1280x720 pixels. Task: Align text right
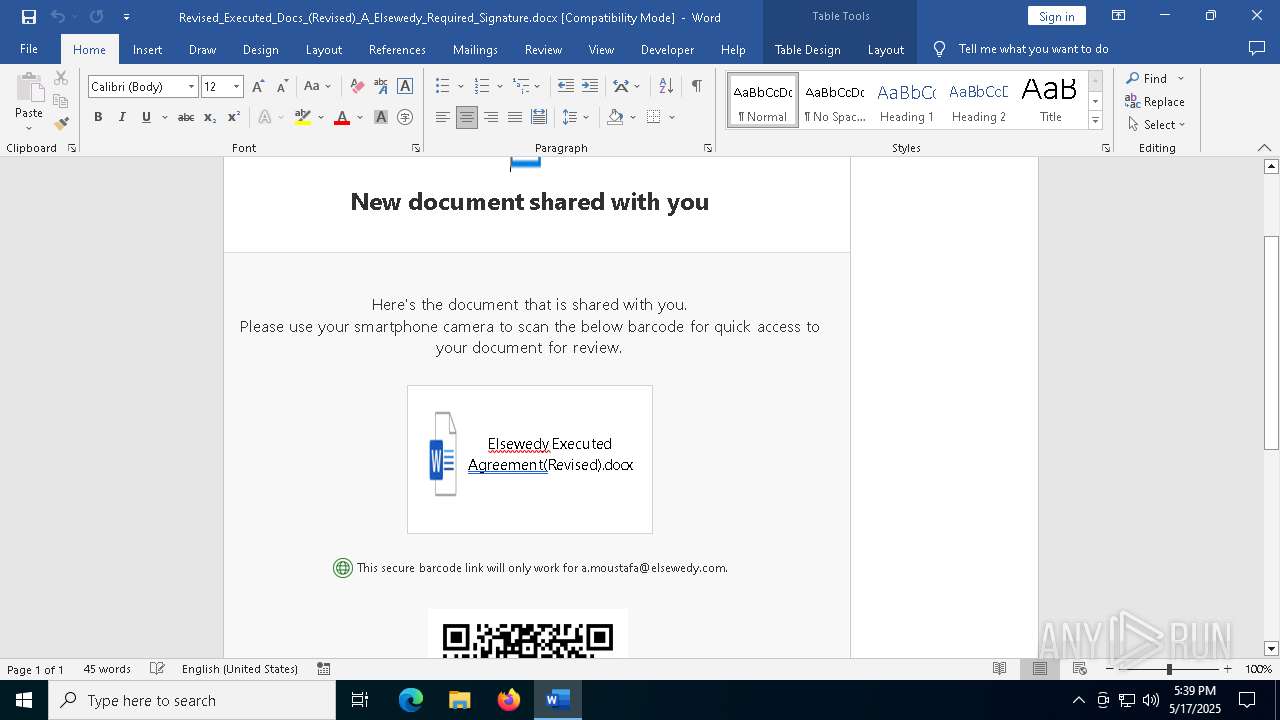pos(491,117)
